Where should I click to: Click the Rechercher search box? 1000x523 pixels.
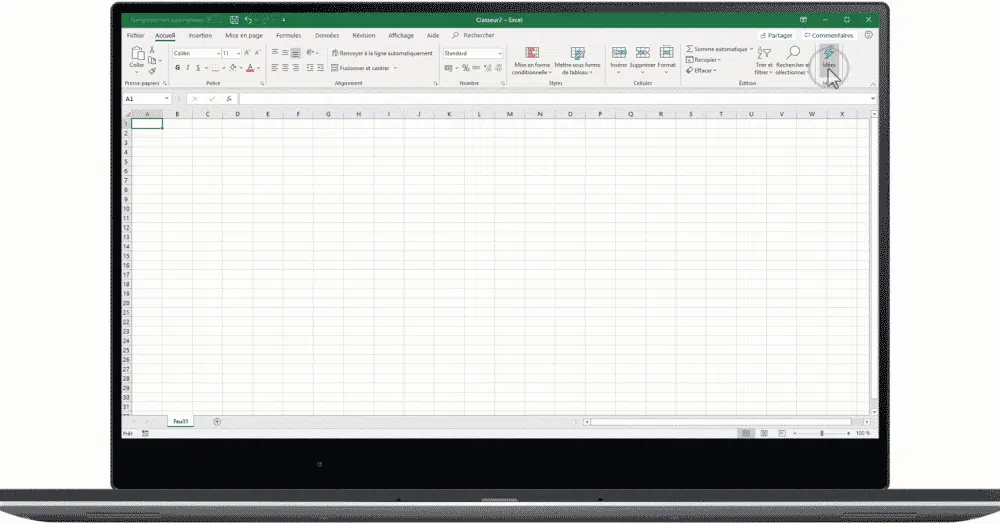pyautogui.click(x=473, y=36)
